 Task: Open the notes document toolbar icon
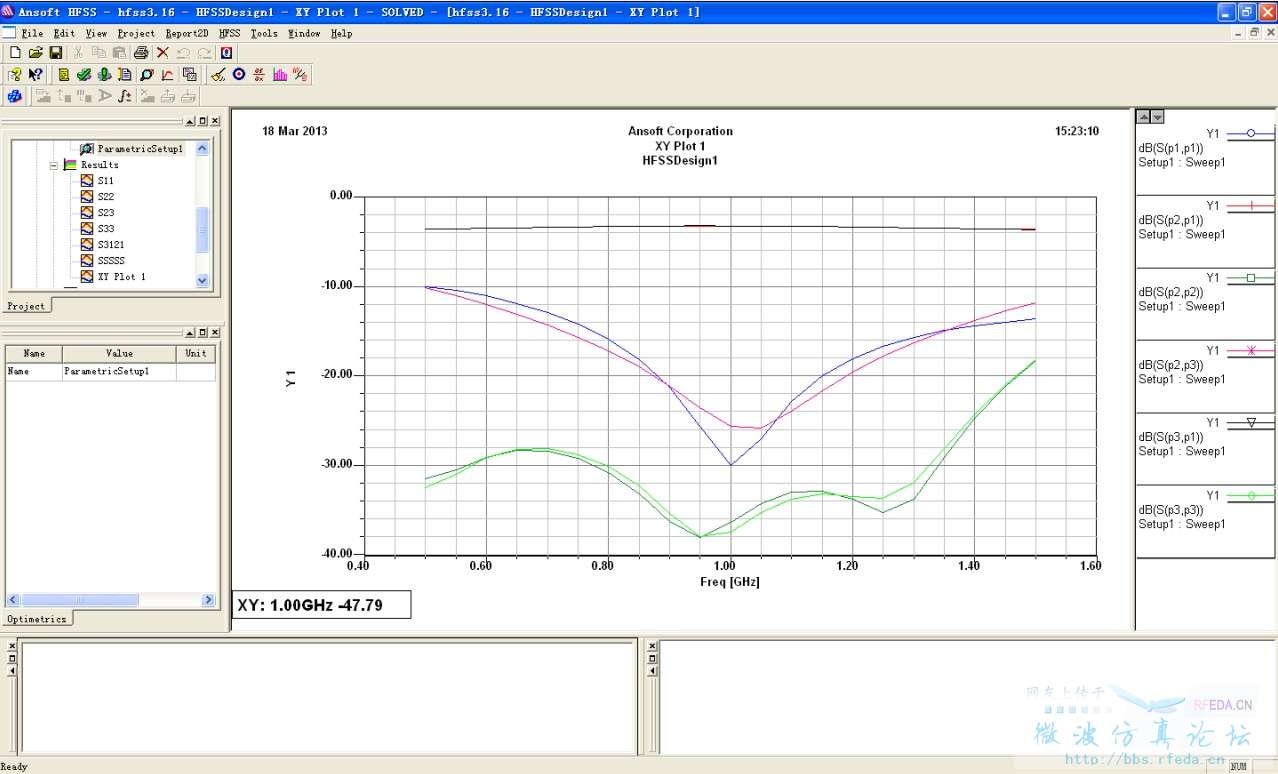[125, 75]
